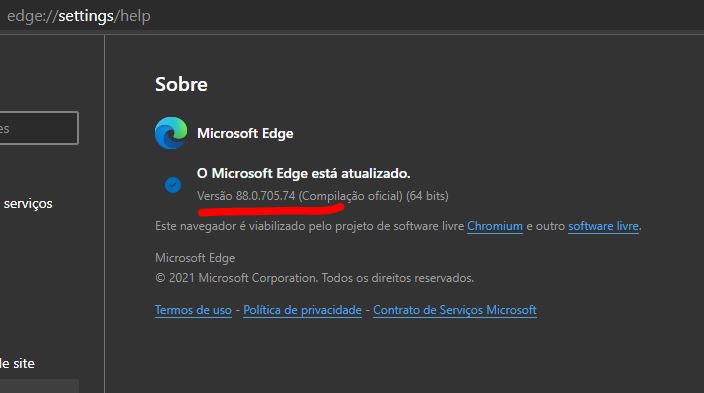Open Política de privacidade link
This screenshot has height=393, width=704.
(302, 310)
